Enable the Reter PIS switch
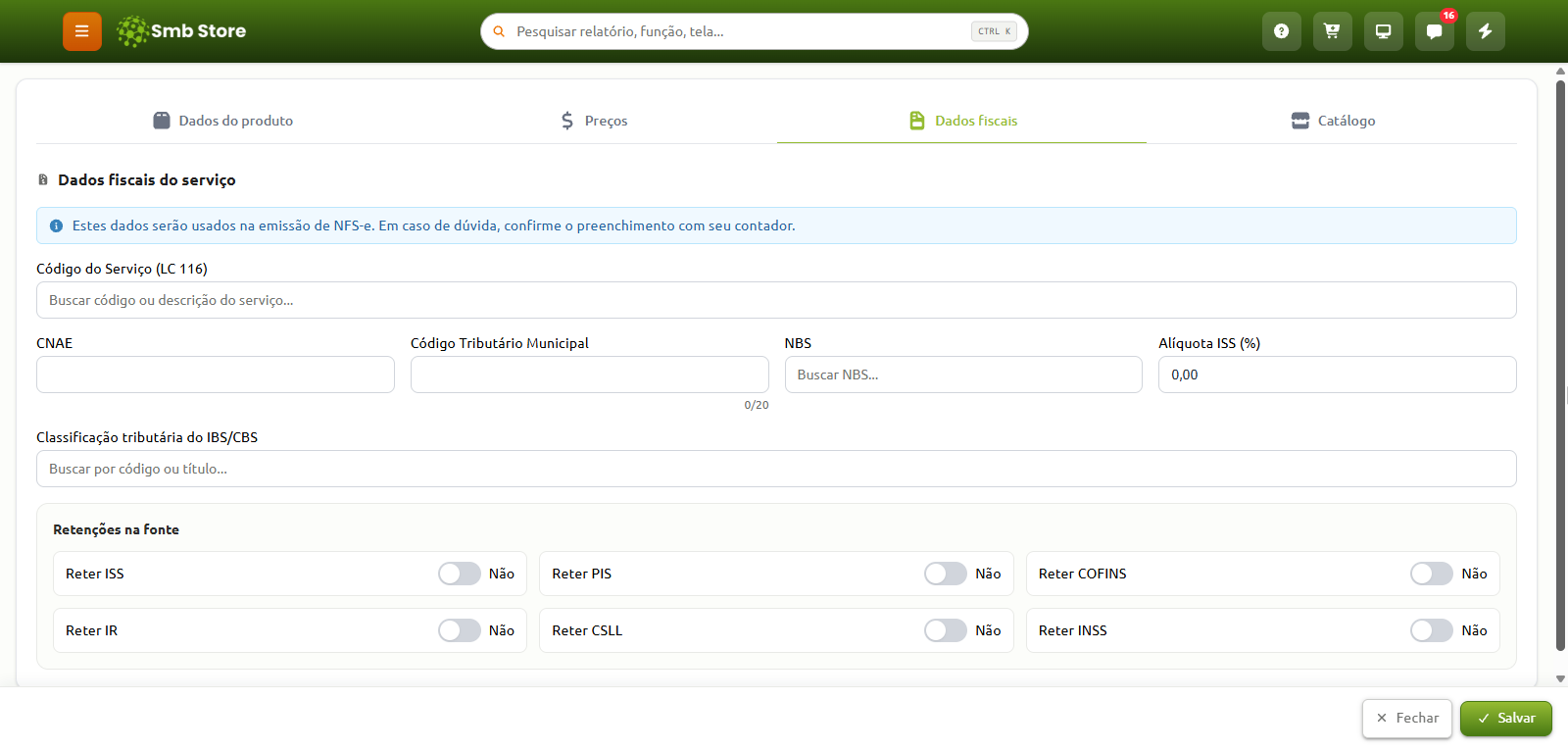 click(x=945, y=574)
